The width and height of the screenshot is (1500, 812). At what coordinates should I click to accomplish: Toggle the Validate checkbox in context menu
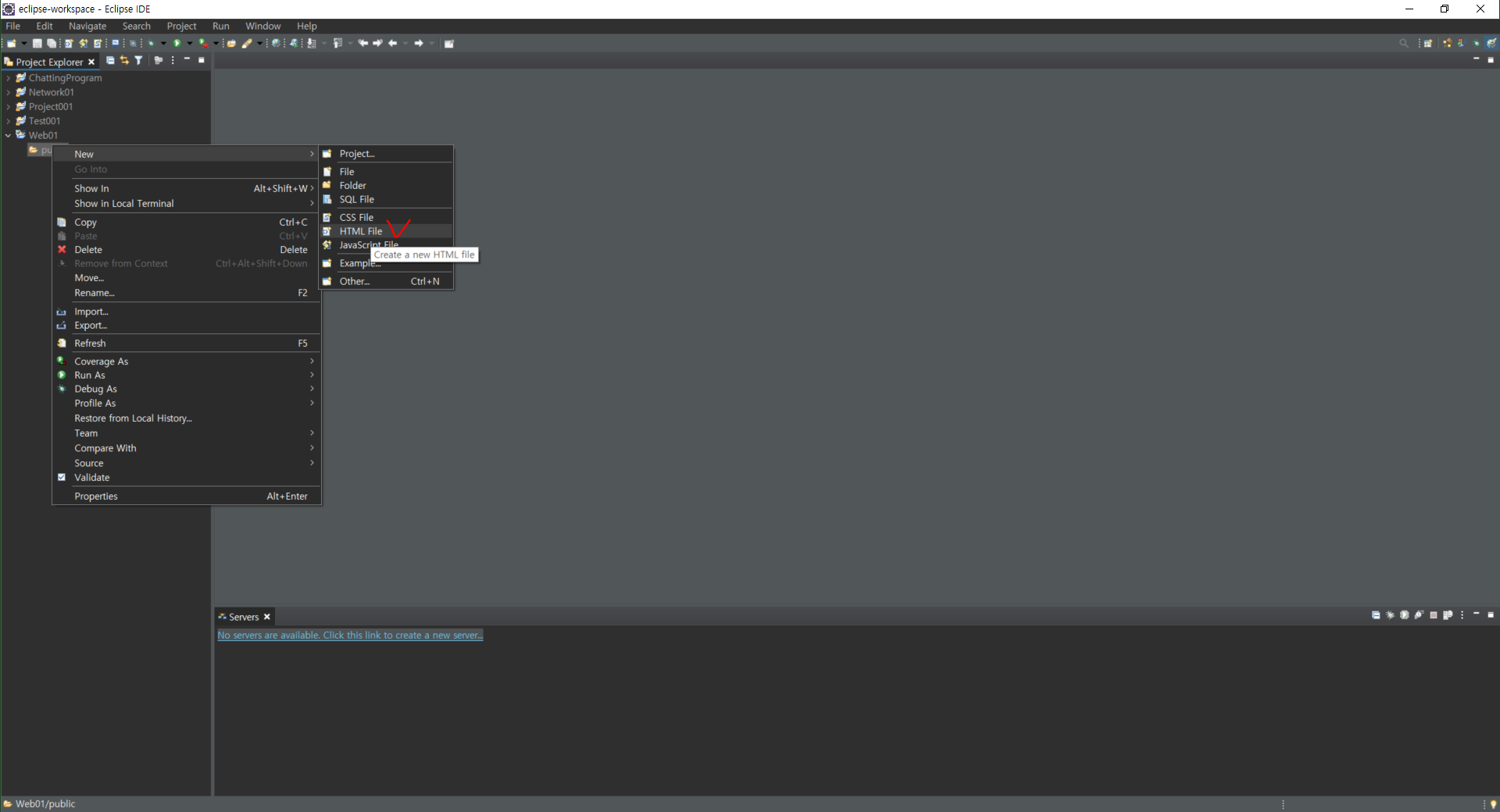click(62, 477)
